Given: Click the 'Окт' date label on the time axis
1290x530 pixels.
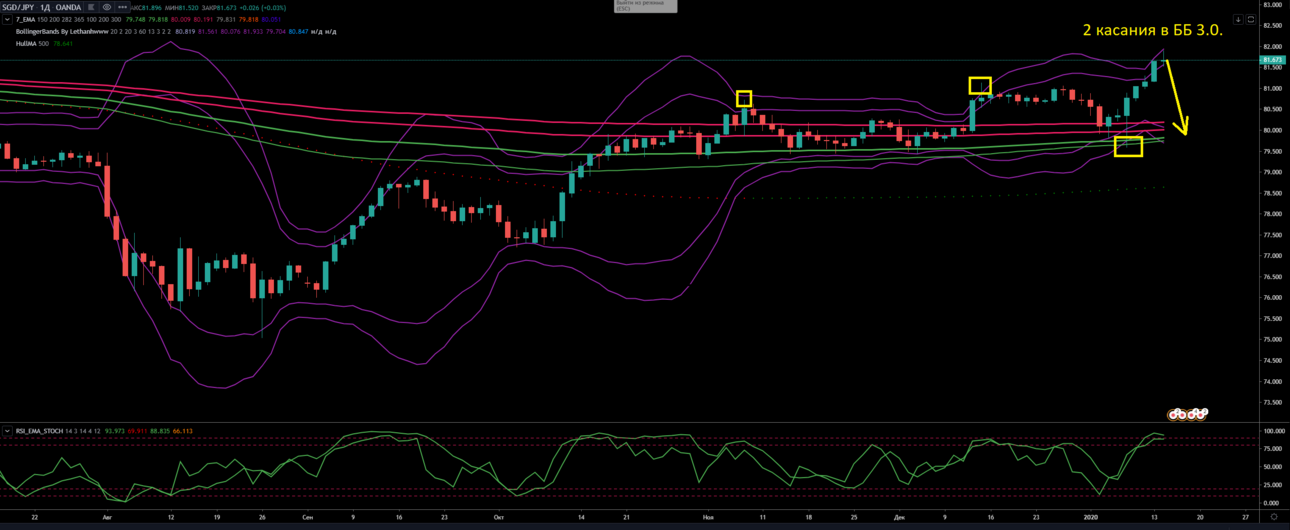Looking at the screenshot, I should click(x=498, y=517).
